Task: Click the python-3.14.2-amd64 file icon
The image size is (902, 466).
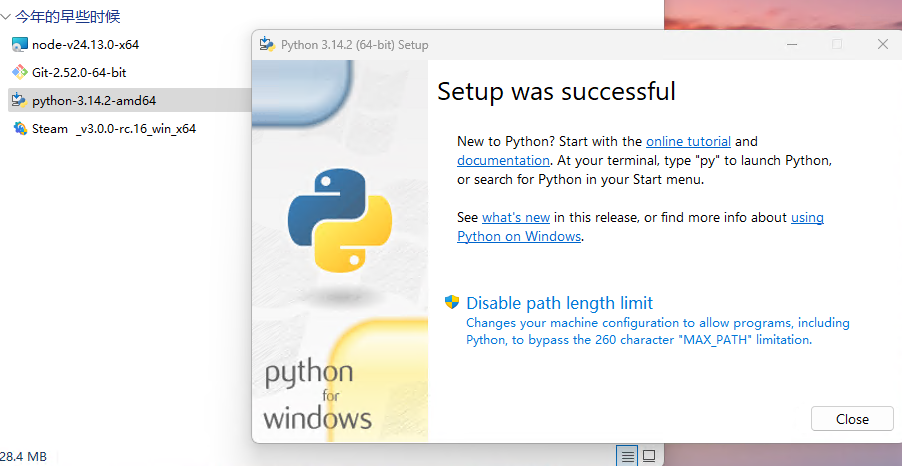Action: [20, 101]
